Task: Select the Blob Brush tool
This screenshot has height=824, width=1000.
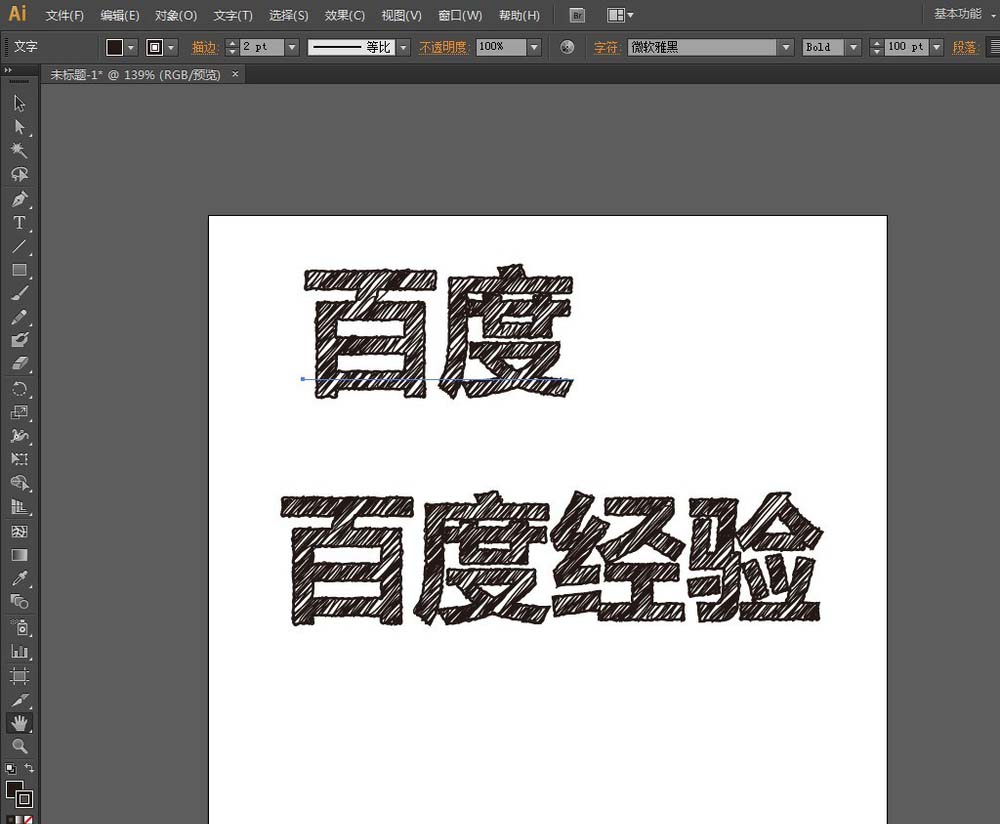Action: (19, 340)
